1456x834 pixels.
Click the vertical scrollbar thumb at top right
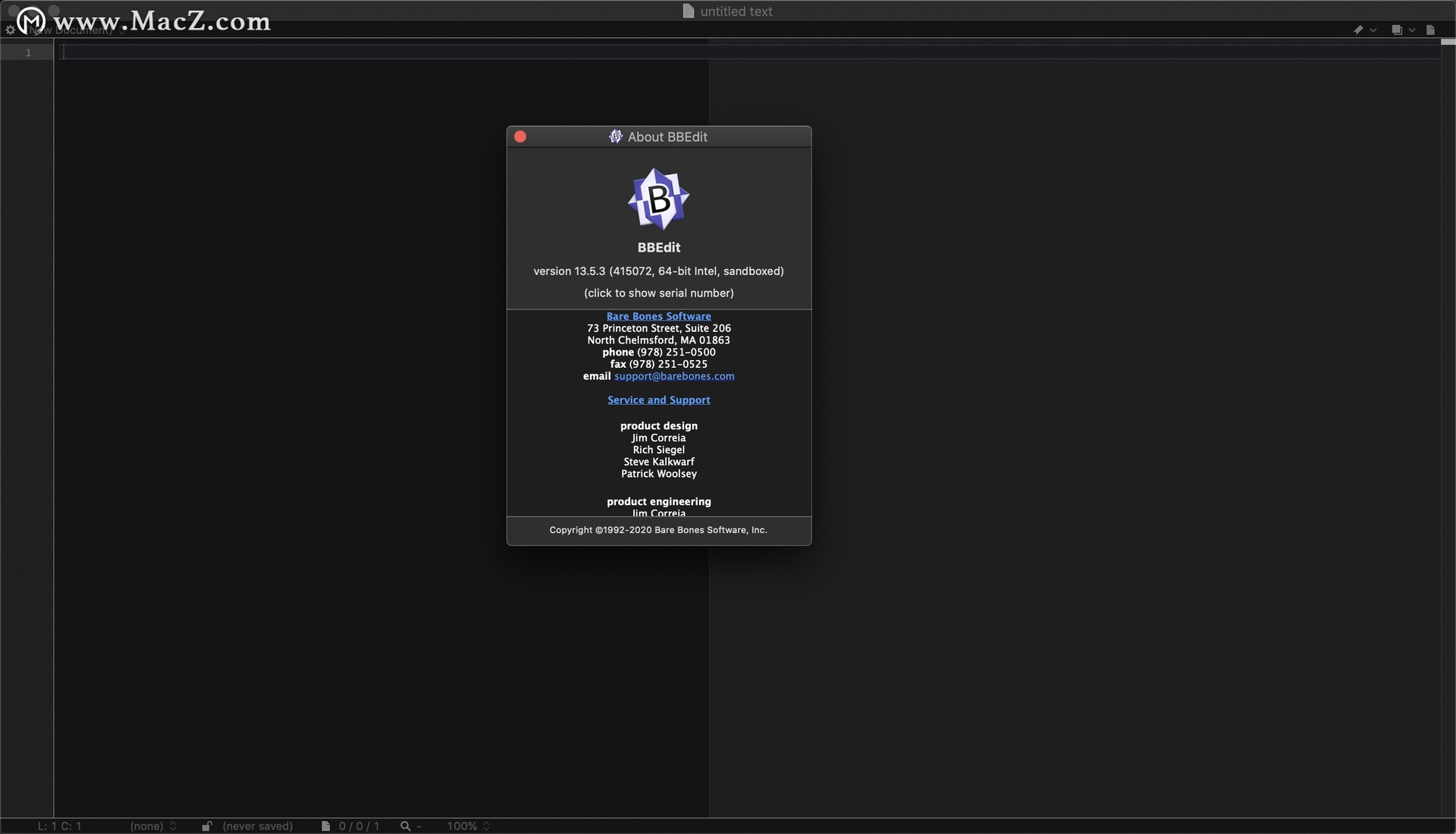(x=1448, y=42)
